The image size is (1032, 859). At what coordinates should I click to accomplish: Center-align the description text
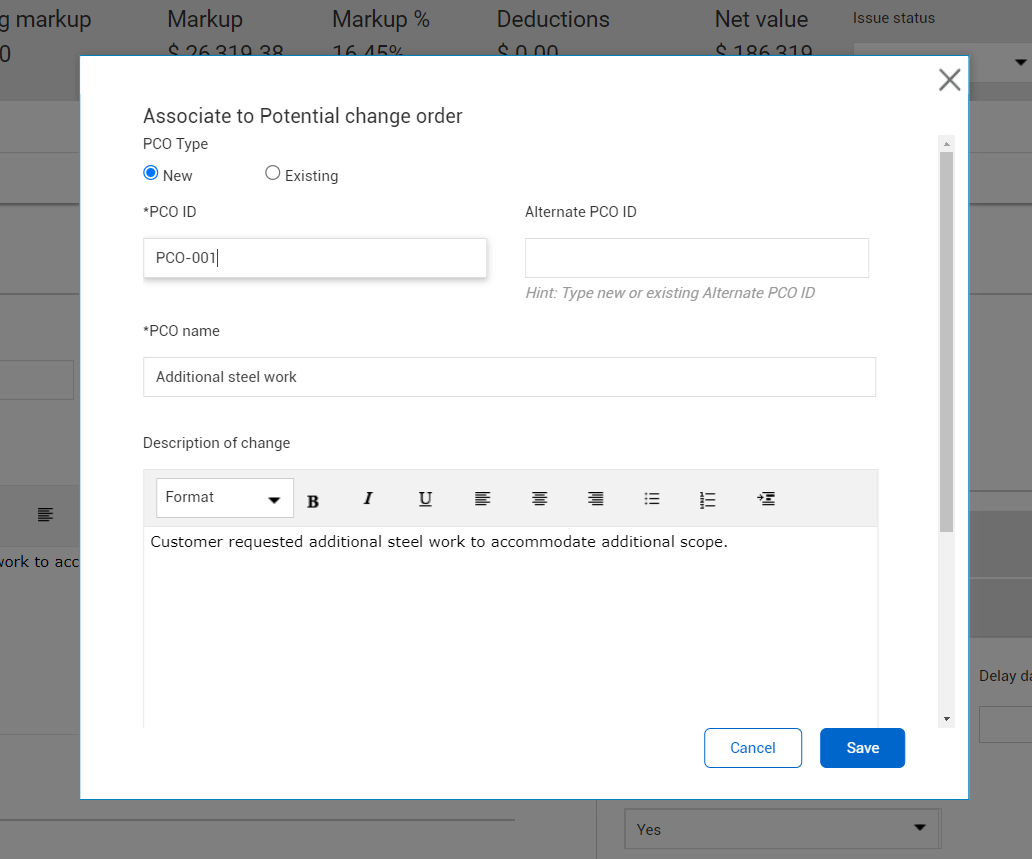pyautogui.click(x=539, y=499)
